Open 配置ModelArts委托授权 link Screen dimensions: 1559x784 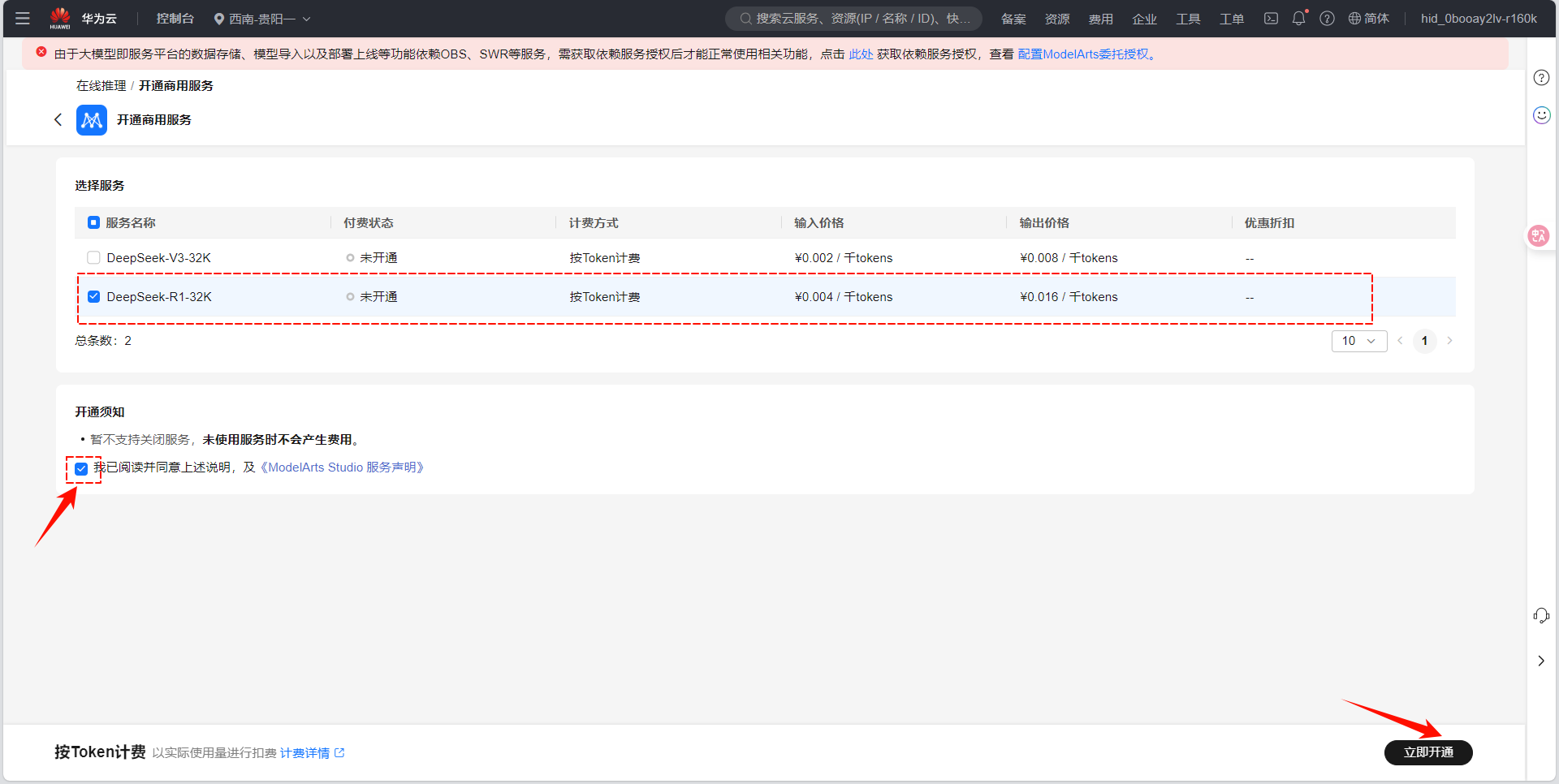(x=1083, y=54)
